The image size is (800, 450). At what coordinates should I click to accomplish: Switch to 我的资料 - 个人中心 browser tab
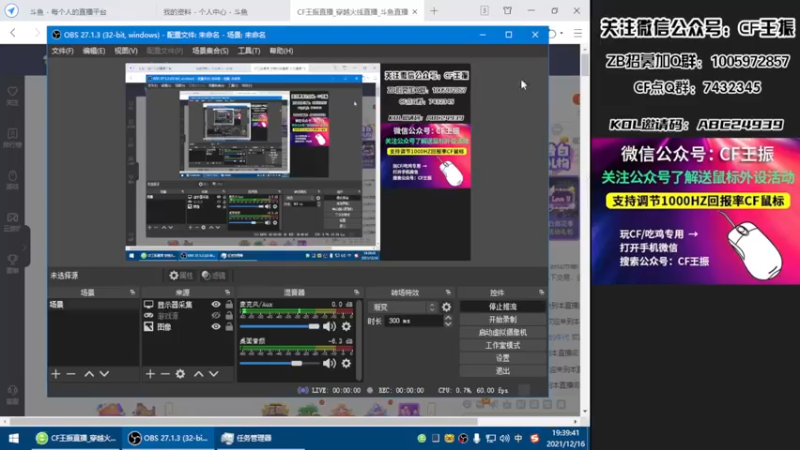pyautogui.click(x=206, y=12)
